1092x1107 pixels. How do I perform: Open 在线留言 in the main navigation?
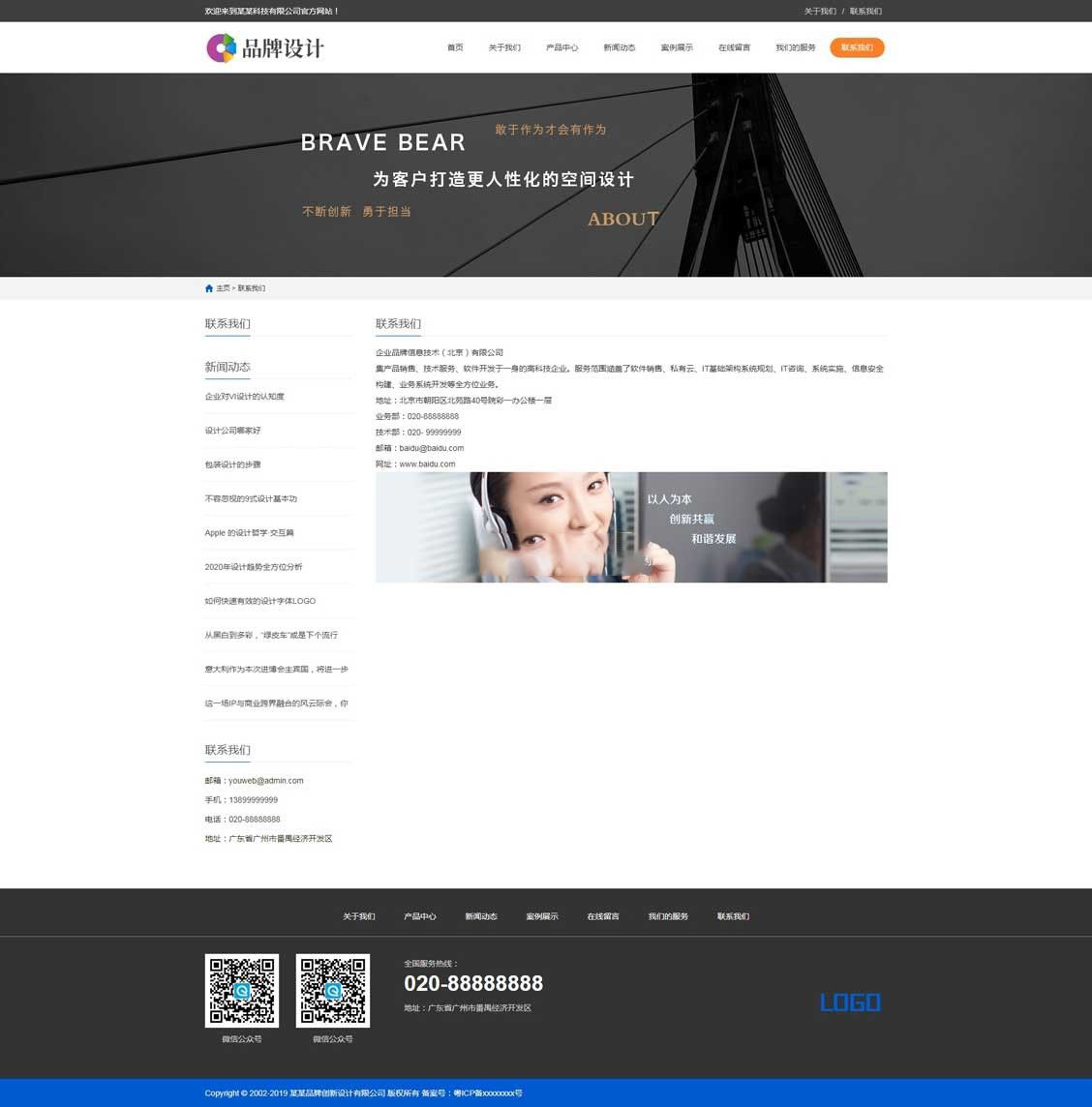coord(734,47)
